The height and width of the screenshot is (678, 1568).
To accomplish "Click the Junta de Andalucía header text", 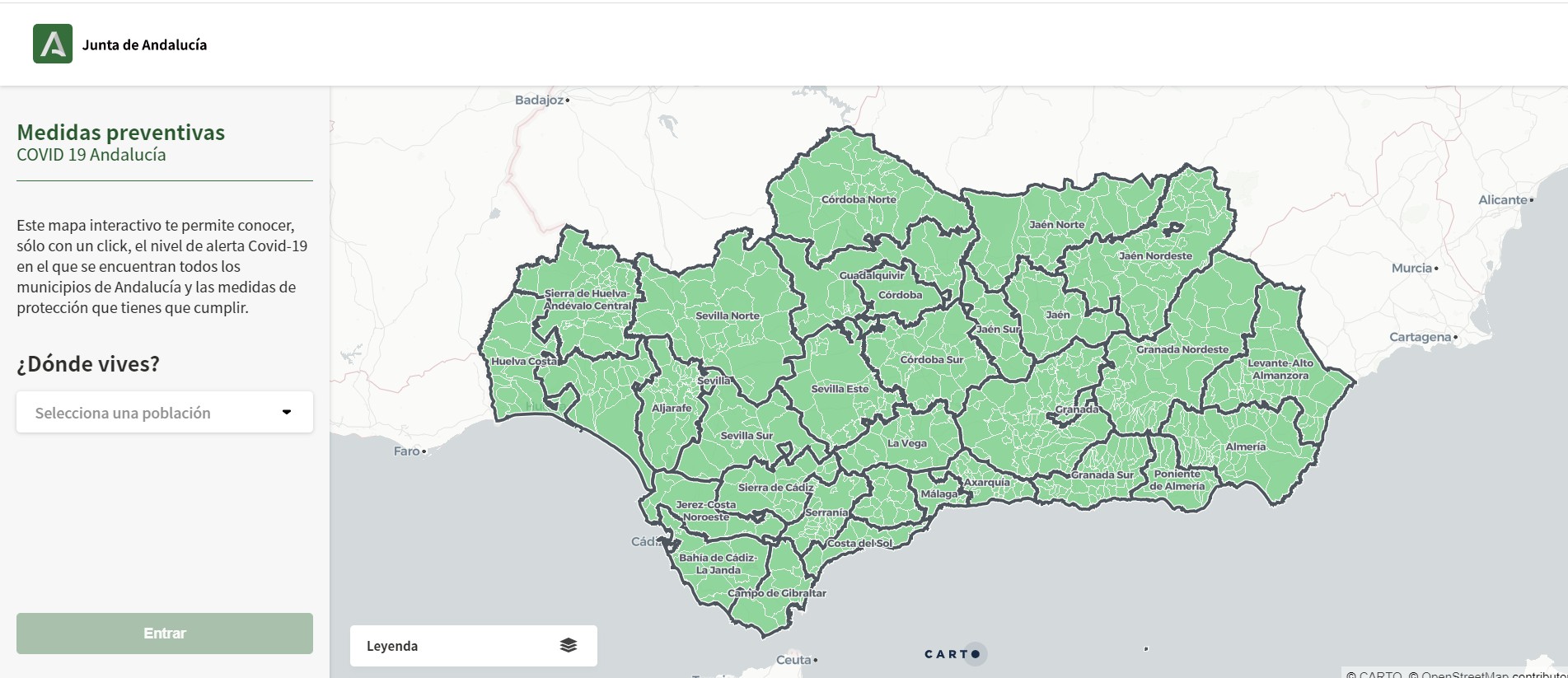I will click(144, 45).
